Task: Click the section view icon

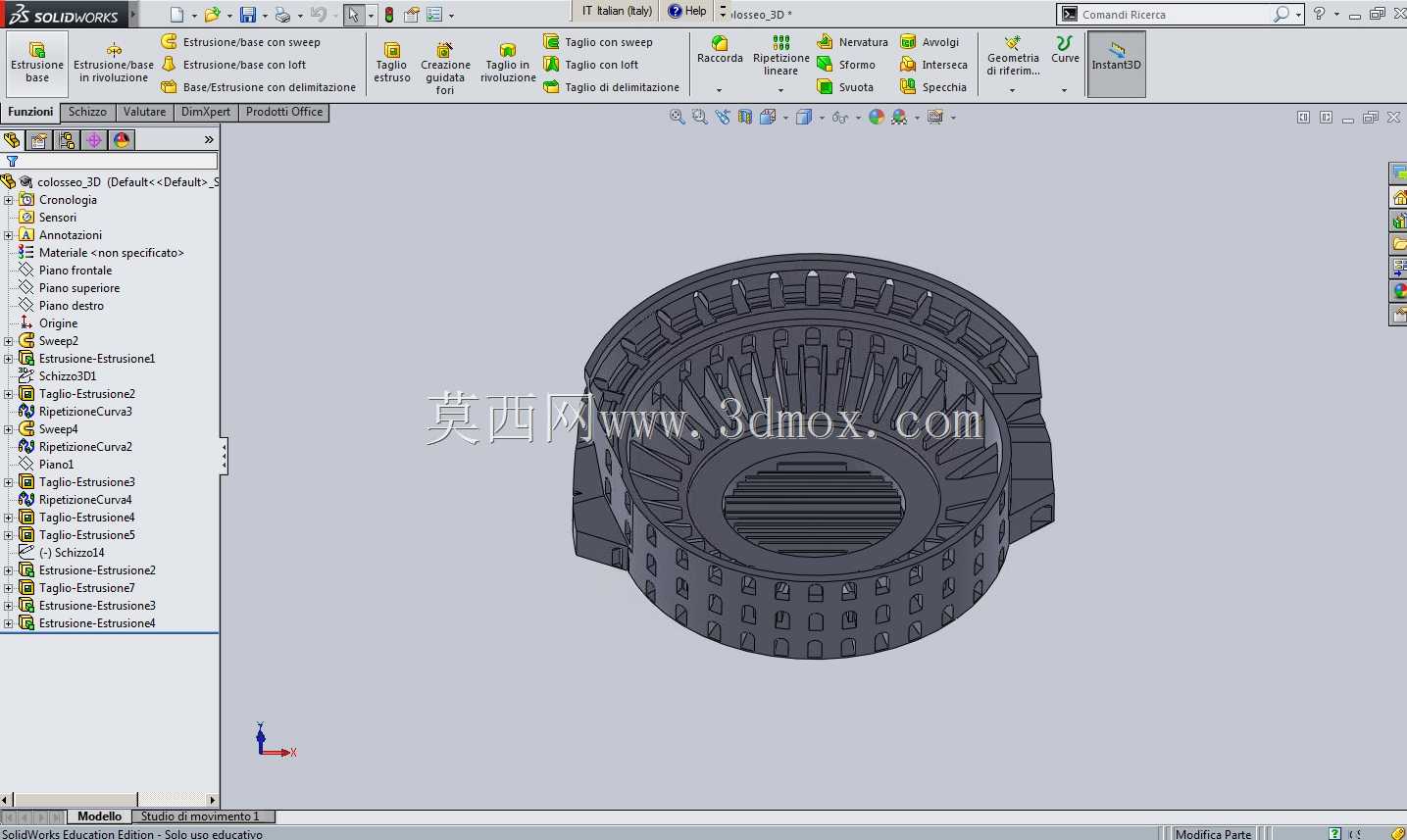Action: (x=745, y=117)
